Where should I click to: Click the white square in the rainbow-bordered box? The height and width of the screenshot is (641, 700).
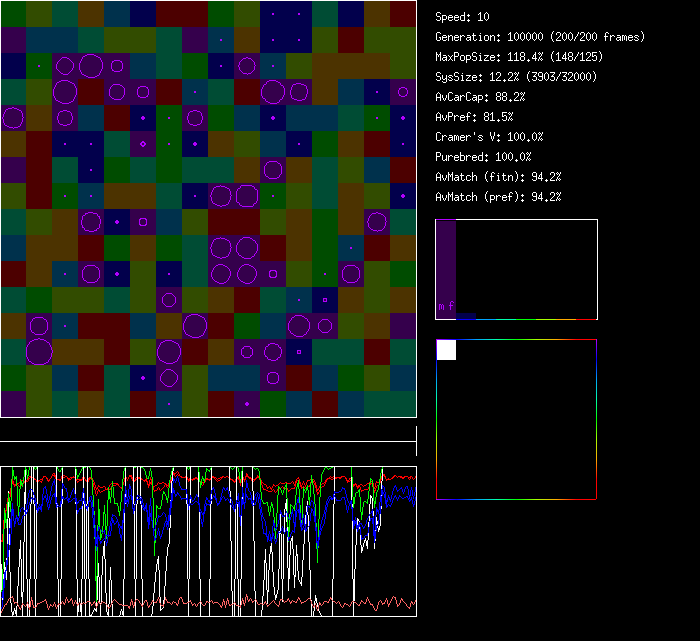click(x=446, y=350)
